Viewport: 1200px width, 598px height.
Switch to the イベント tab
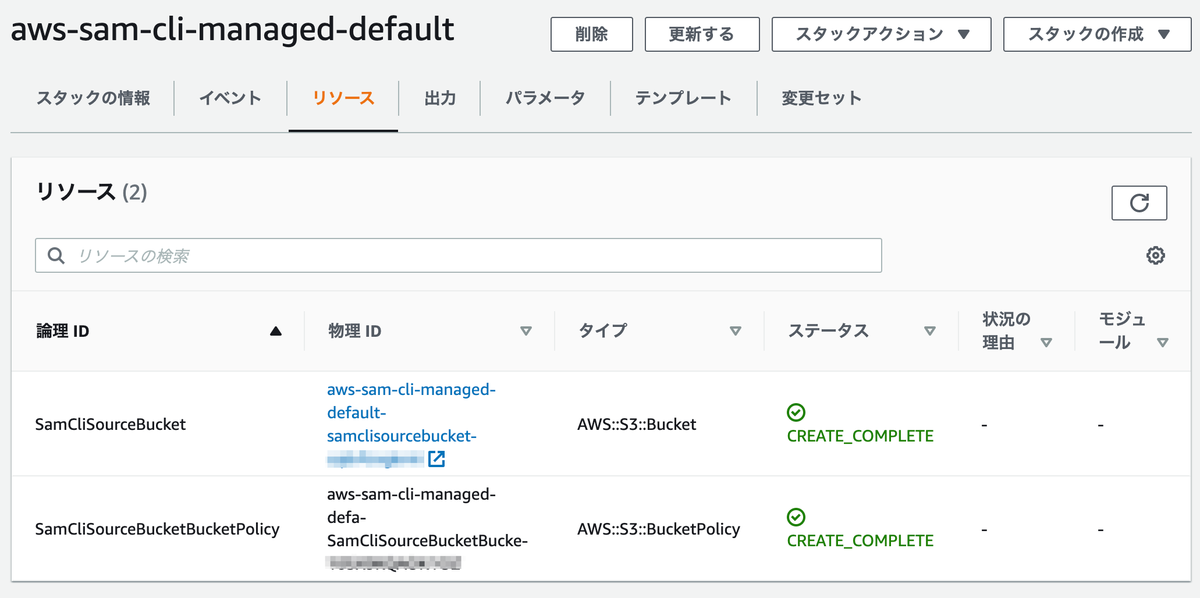coord(230,98)
